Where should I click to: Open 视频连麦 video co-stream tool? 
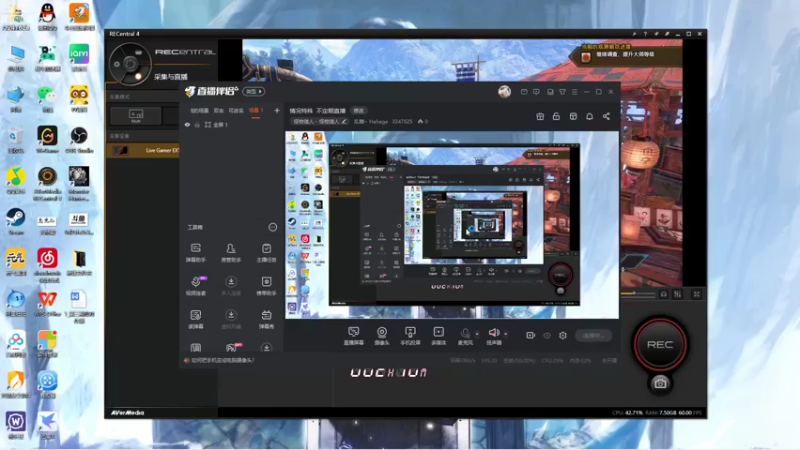point(196,286)
